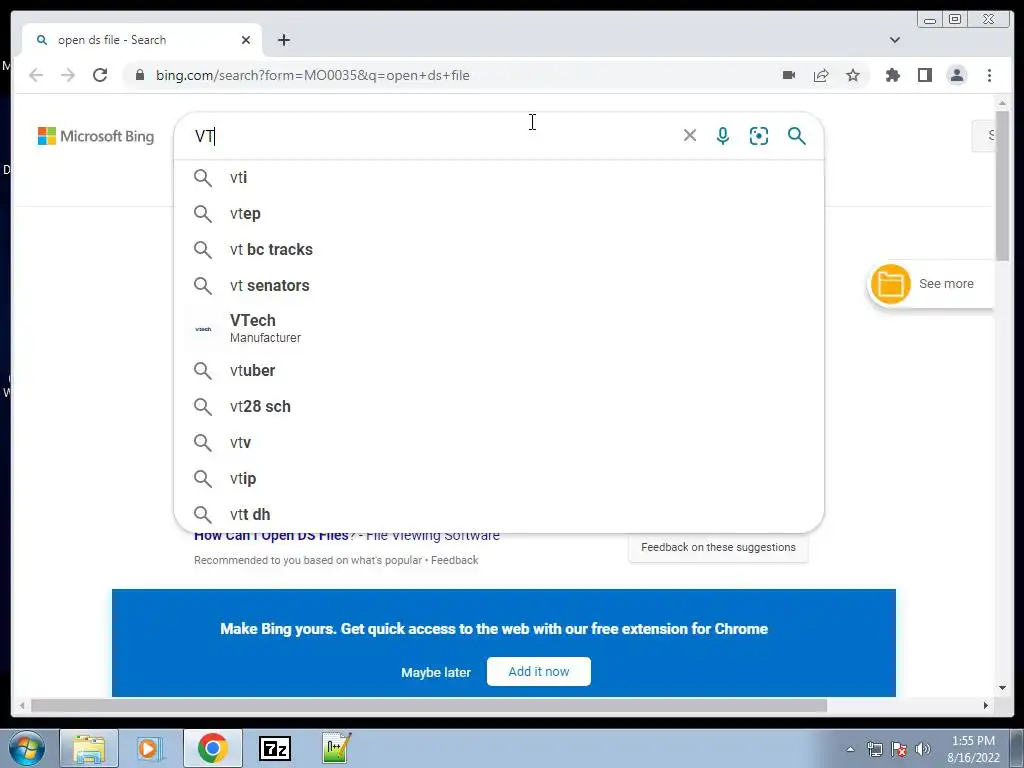
Task: Click the vertical scrollbar up arrow
Action: 1002,103
